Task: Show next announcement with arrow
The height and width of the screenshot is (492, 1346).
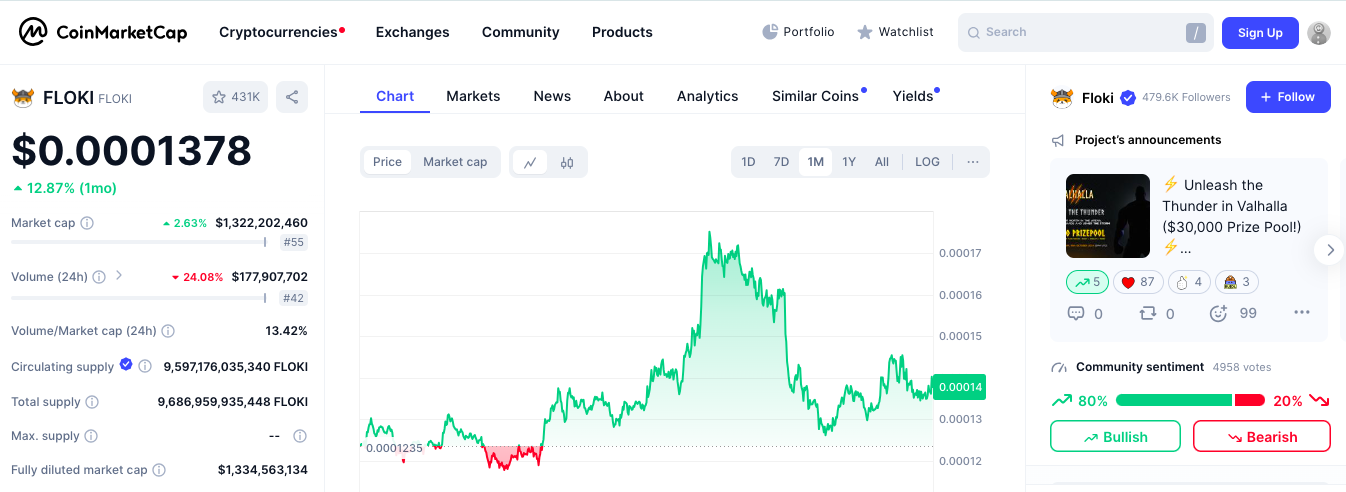Action: pyautogui.click(x=1329, y=250)
